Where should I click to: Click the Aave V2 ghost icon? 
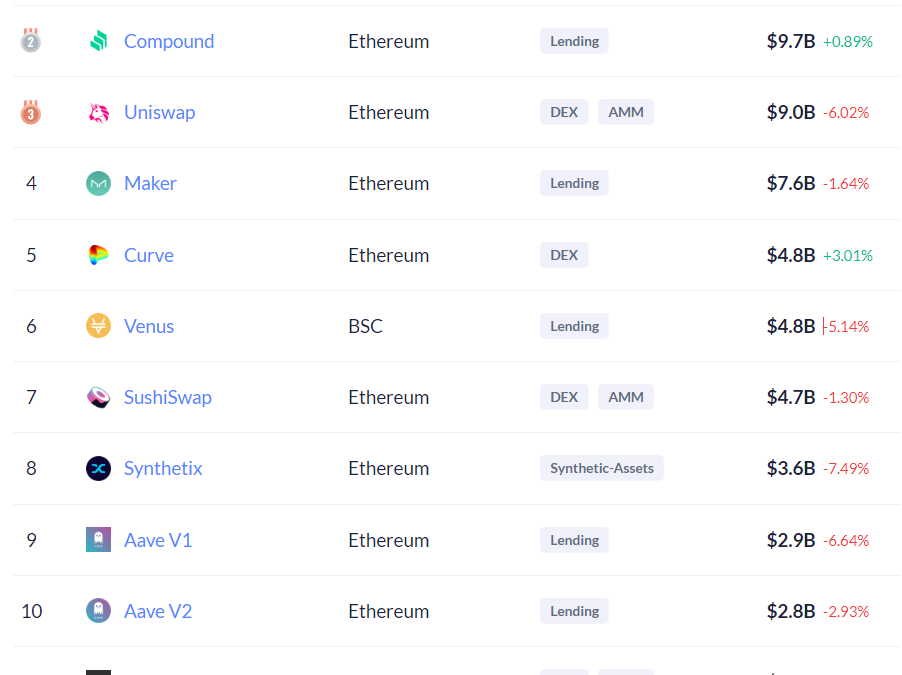[98, 611]
